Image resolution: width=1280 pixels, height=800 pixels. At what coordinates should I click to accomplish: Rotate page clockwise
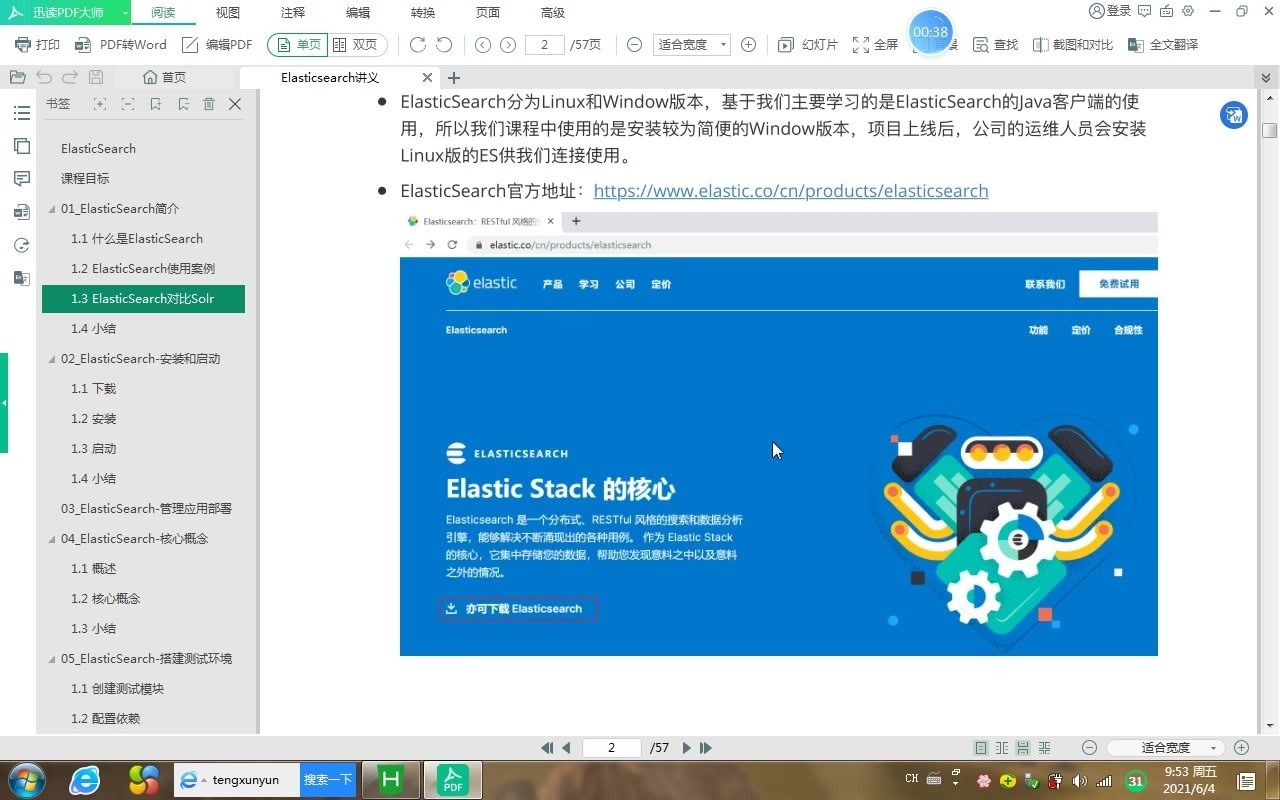click(418, 45)
